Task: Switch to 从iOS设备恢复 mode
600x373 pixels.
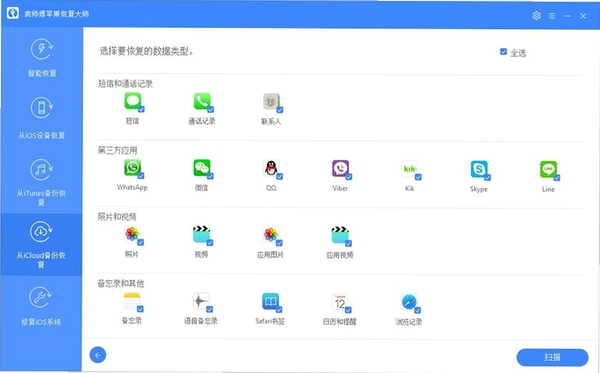Action: click(x=42, y=119)
